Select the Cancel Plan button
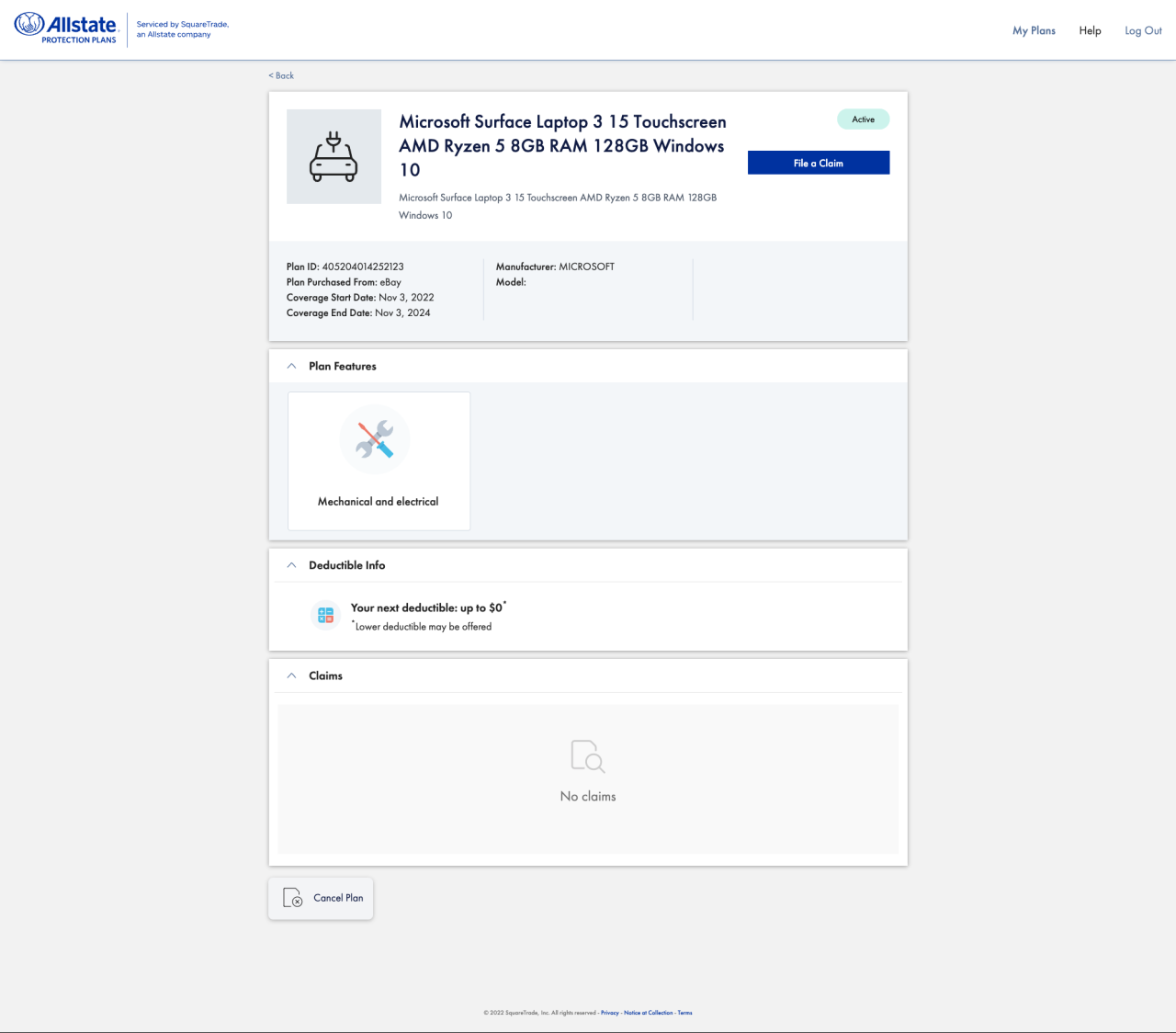 (321, 898)
